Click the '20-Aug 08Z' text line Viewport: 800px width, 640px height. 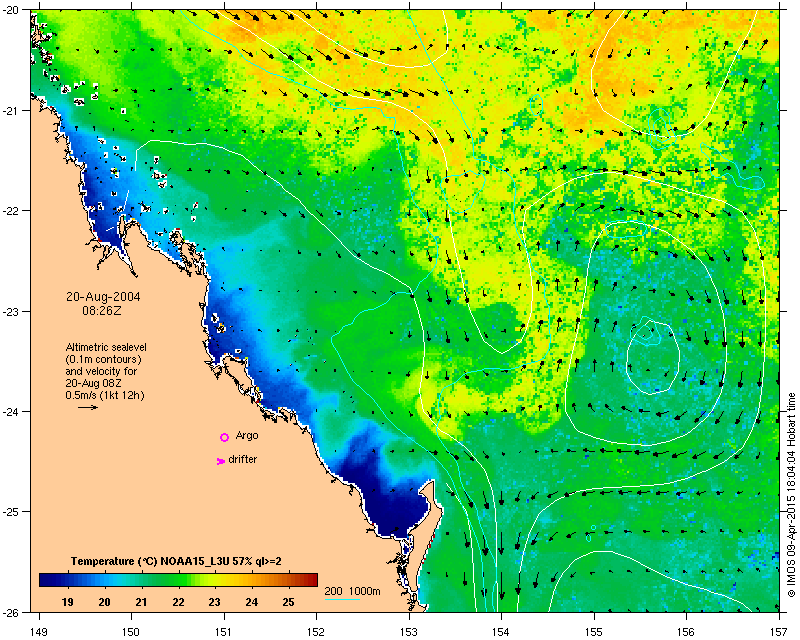[93, 383]
